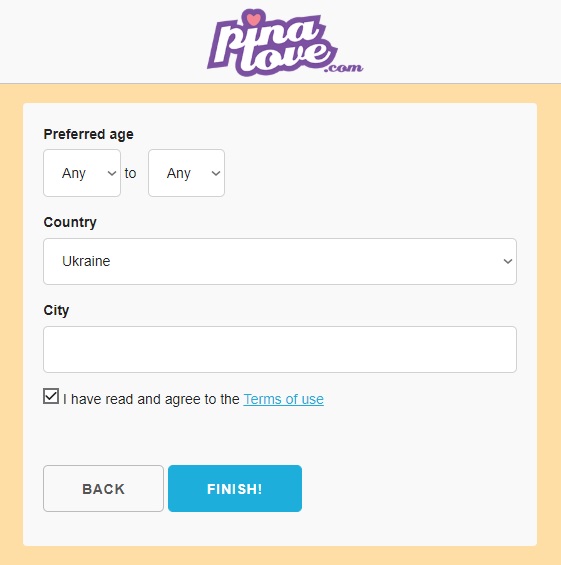This screenshot has height=565, width=561.
Task: Select the word "Ukraine" in the country field
Action: click(86, 261)
